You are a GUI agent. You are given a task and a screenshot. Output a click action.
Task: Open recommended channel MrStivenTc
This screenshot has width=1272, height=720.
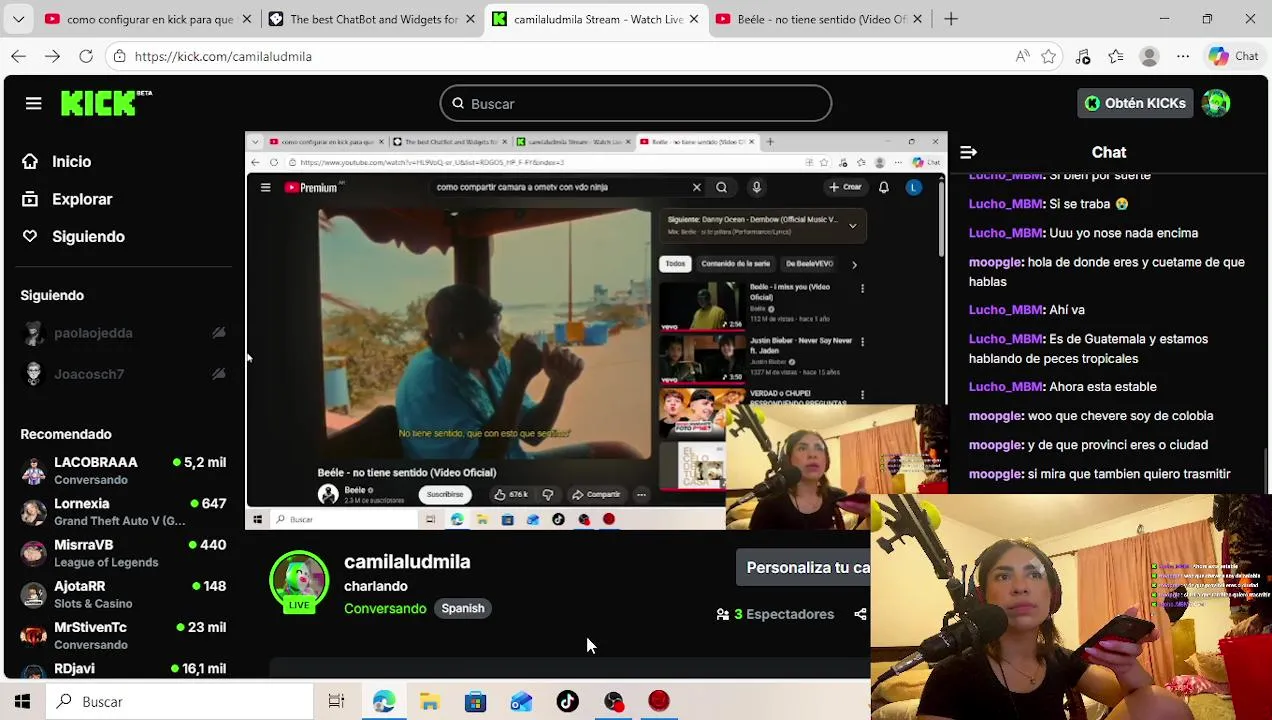click(124, 634)
